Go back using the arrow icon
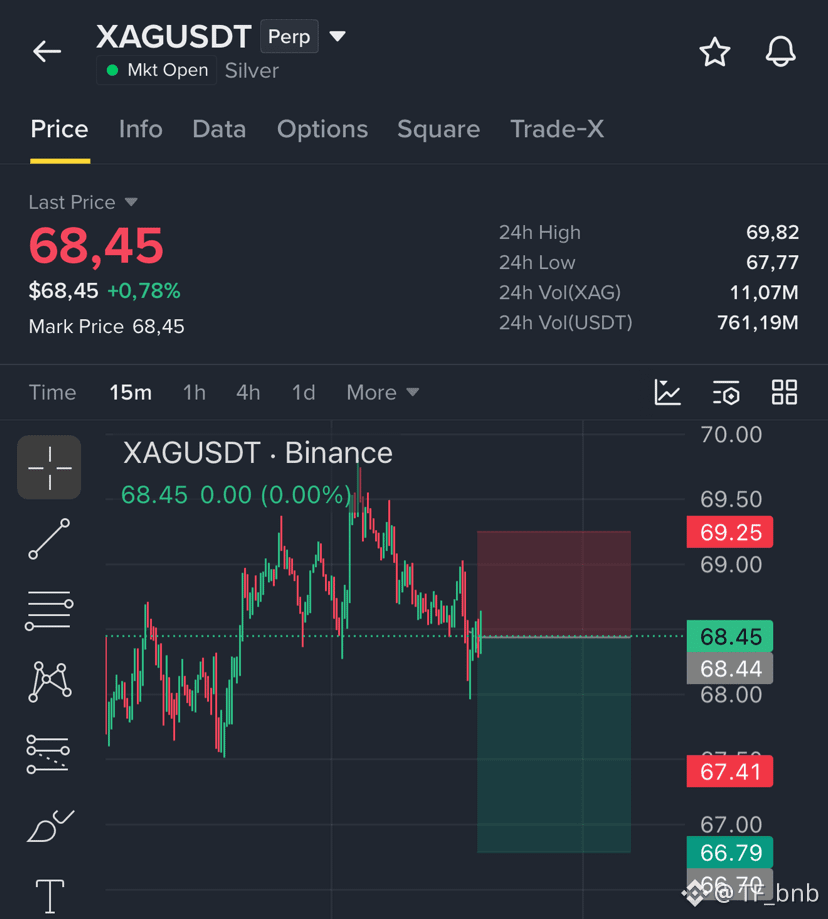The width and height of the screenshot is (828, 919). tap(47, 52)
